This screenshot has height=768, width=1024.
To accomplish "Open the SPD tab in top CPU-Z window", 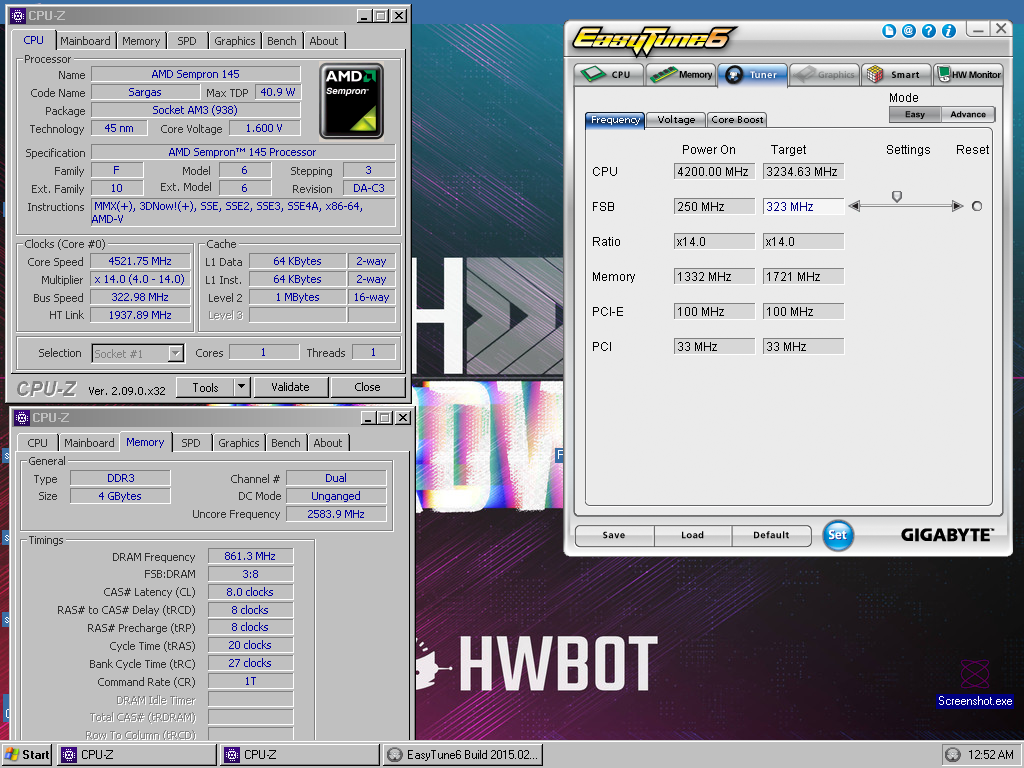I will (187, 40).
